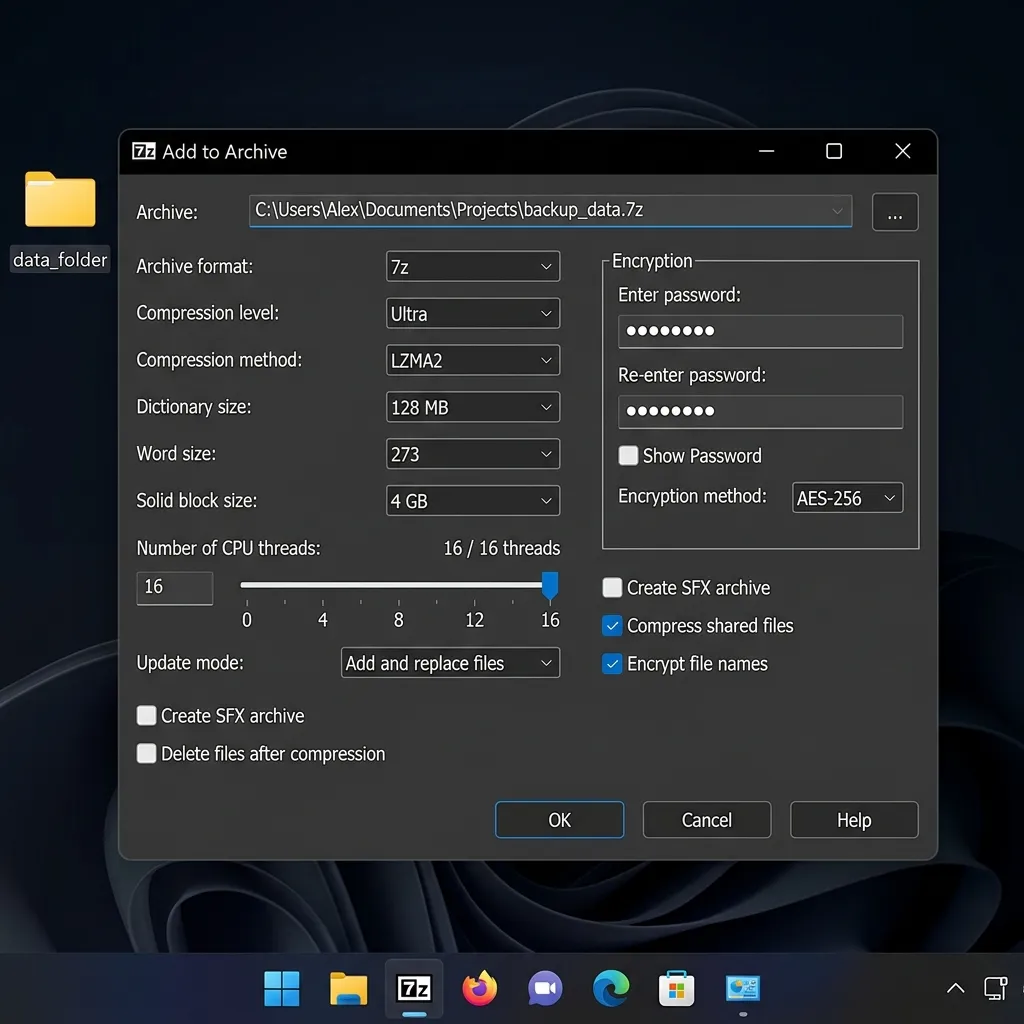Screen dimensions: 1024x1024
Task: Click the Archive path text field
Action: point(551,210)
